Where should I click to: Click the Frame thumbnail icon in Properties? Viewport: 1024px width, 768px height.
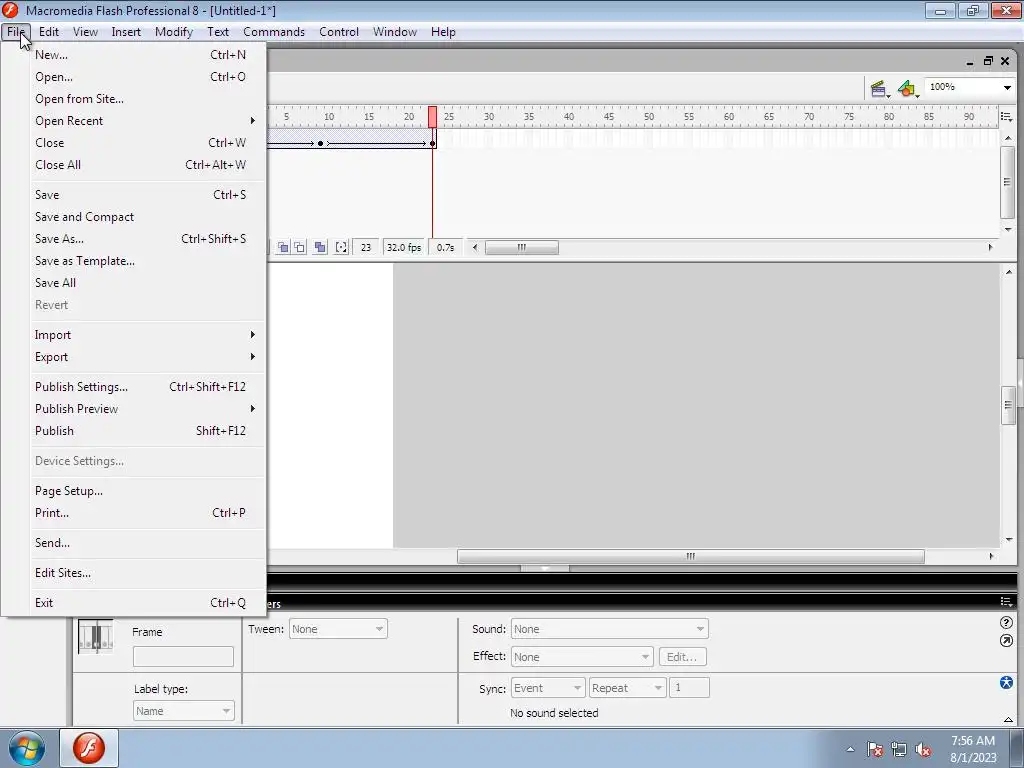(x=95, y=637)
